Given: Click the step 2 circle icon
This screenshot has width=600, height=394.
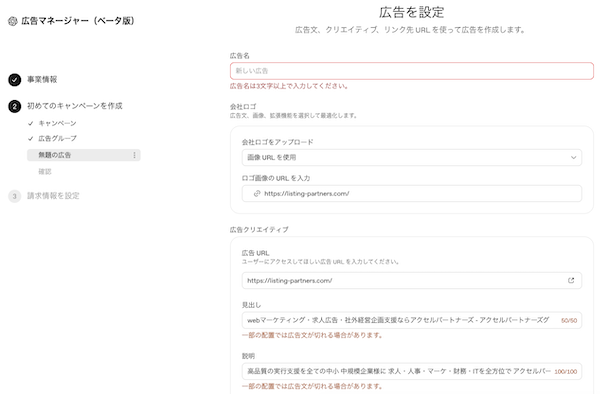Looking at the screenshot, I should [15, 106].
